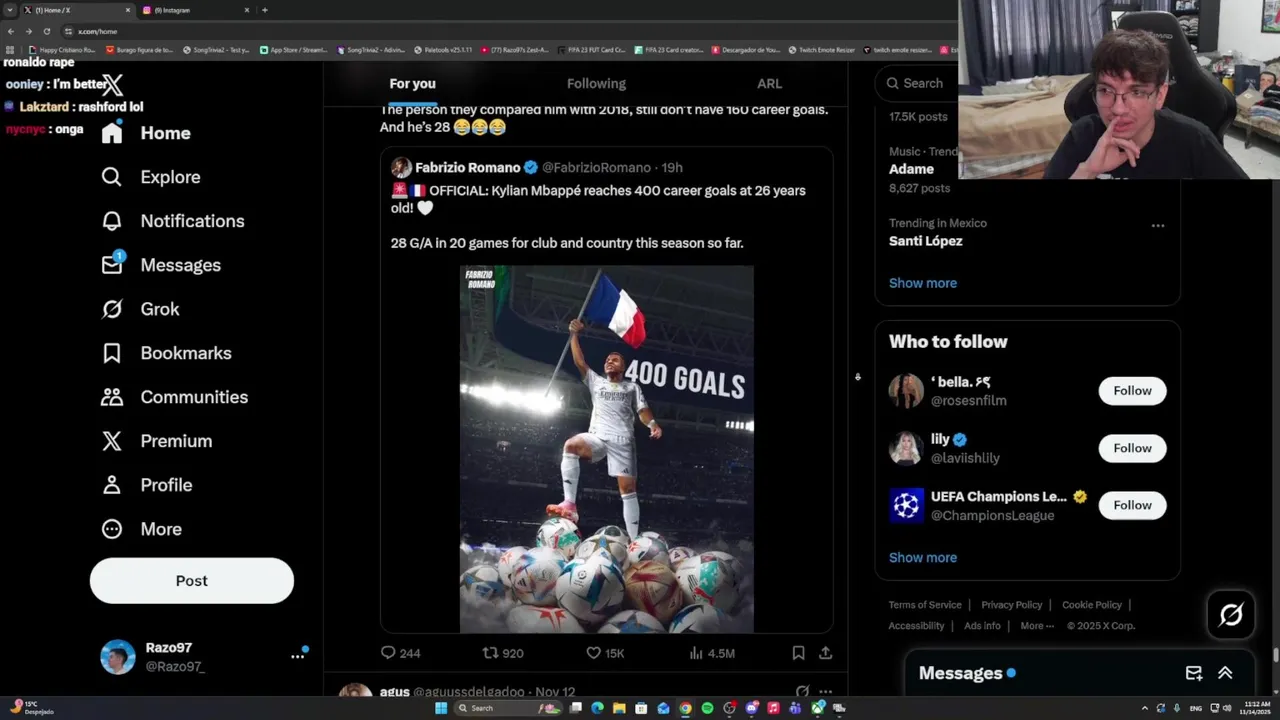Viewport: 1280px width, 720px height.
Task: Open the FIFA 23 FUT Card Creator bookmark
Action: [594, 50]
